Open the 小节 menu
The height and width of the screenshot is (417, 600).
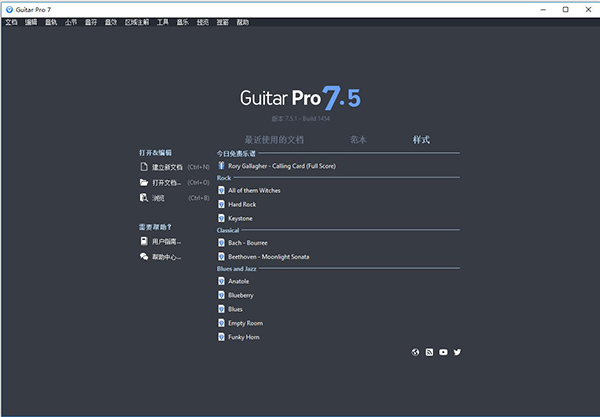tap(71, 22)
